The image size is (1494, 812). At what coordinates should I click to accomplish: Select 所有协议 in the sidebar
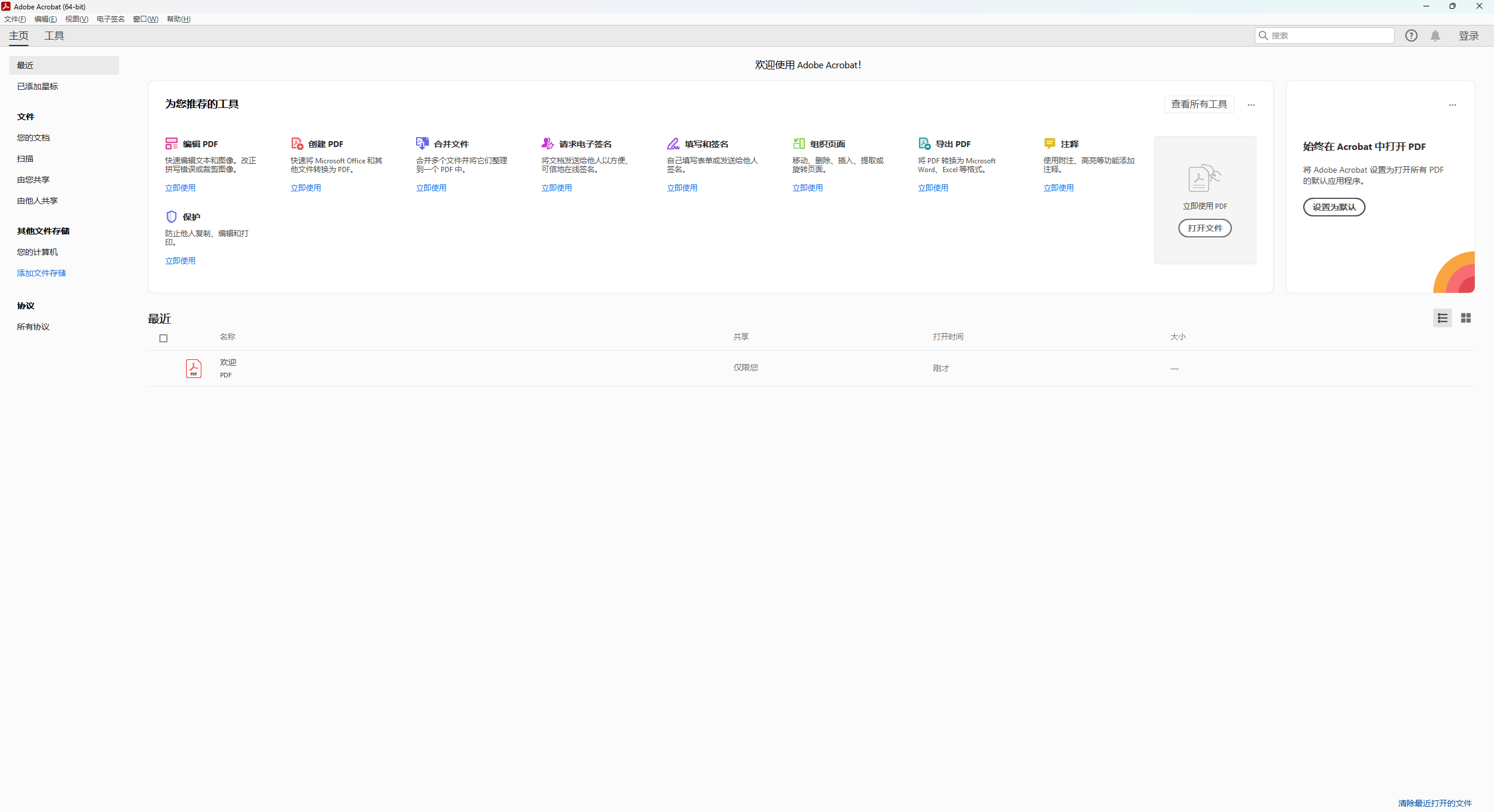33,327
